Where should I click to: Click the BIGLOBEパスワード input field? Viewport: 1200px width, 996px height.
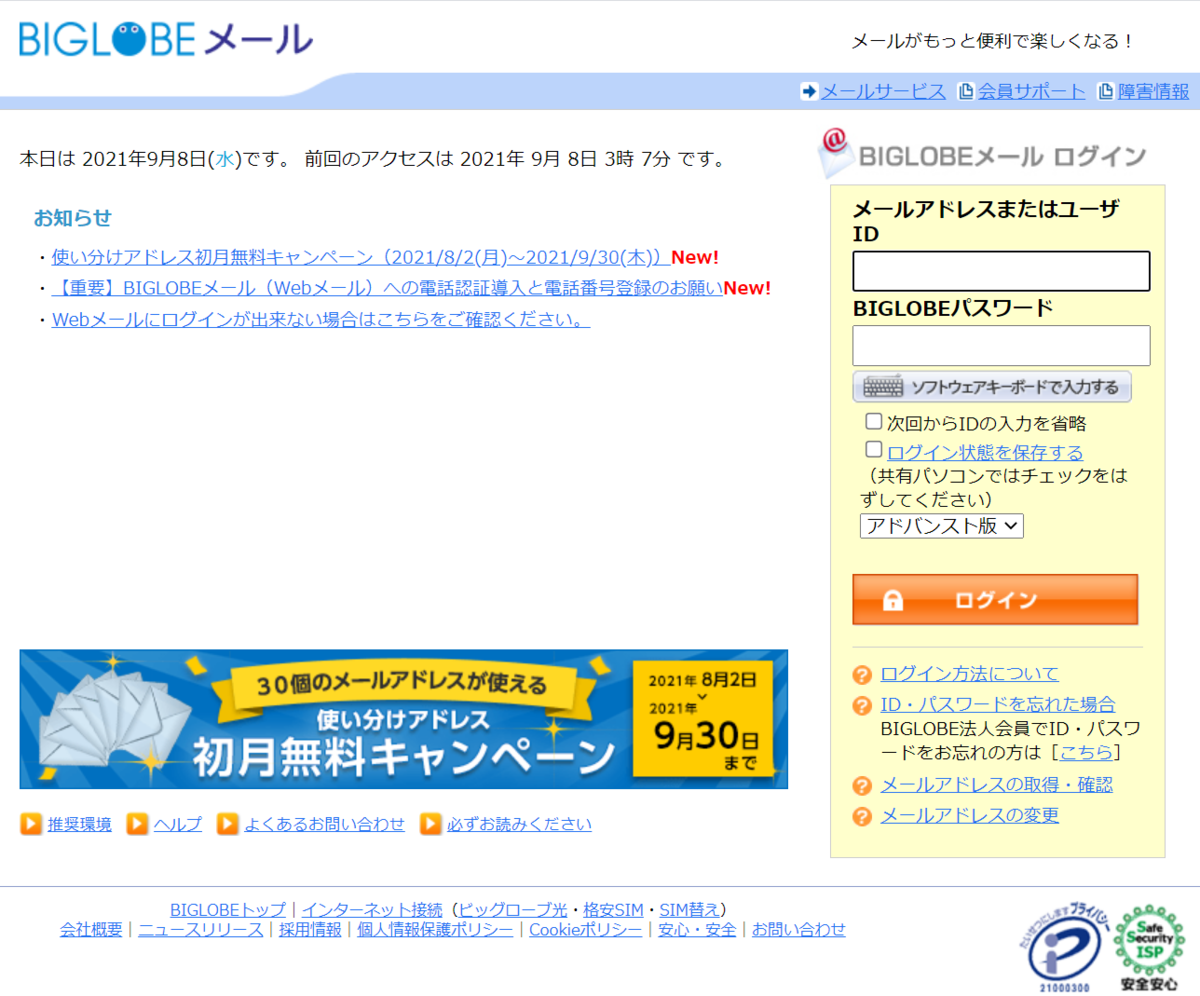click(1001, 345)
